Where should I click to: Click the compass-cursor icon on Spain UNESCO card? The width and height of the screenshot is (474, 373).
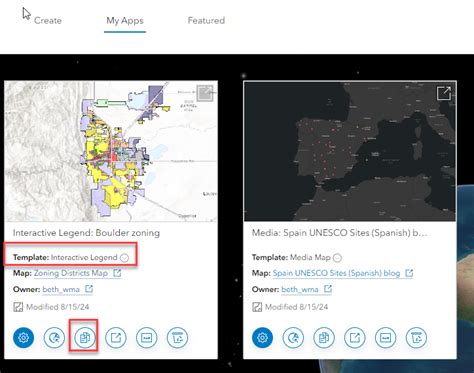293,338
